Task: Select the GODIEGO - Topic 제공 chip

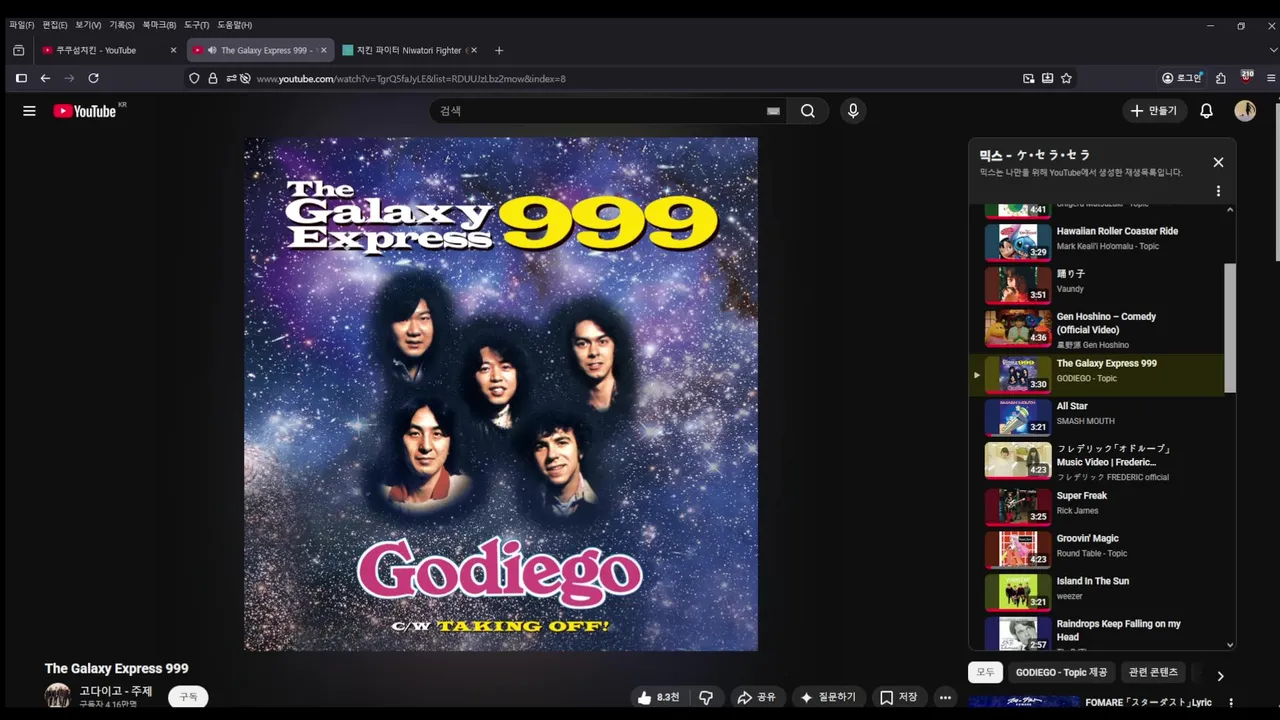Action: tap(1061, 672)
